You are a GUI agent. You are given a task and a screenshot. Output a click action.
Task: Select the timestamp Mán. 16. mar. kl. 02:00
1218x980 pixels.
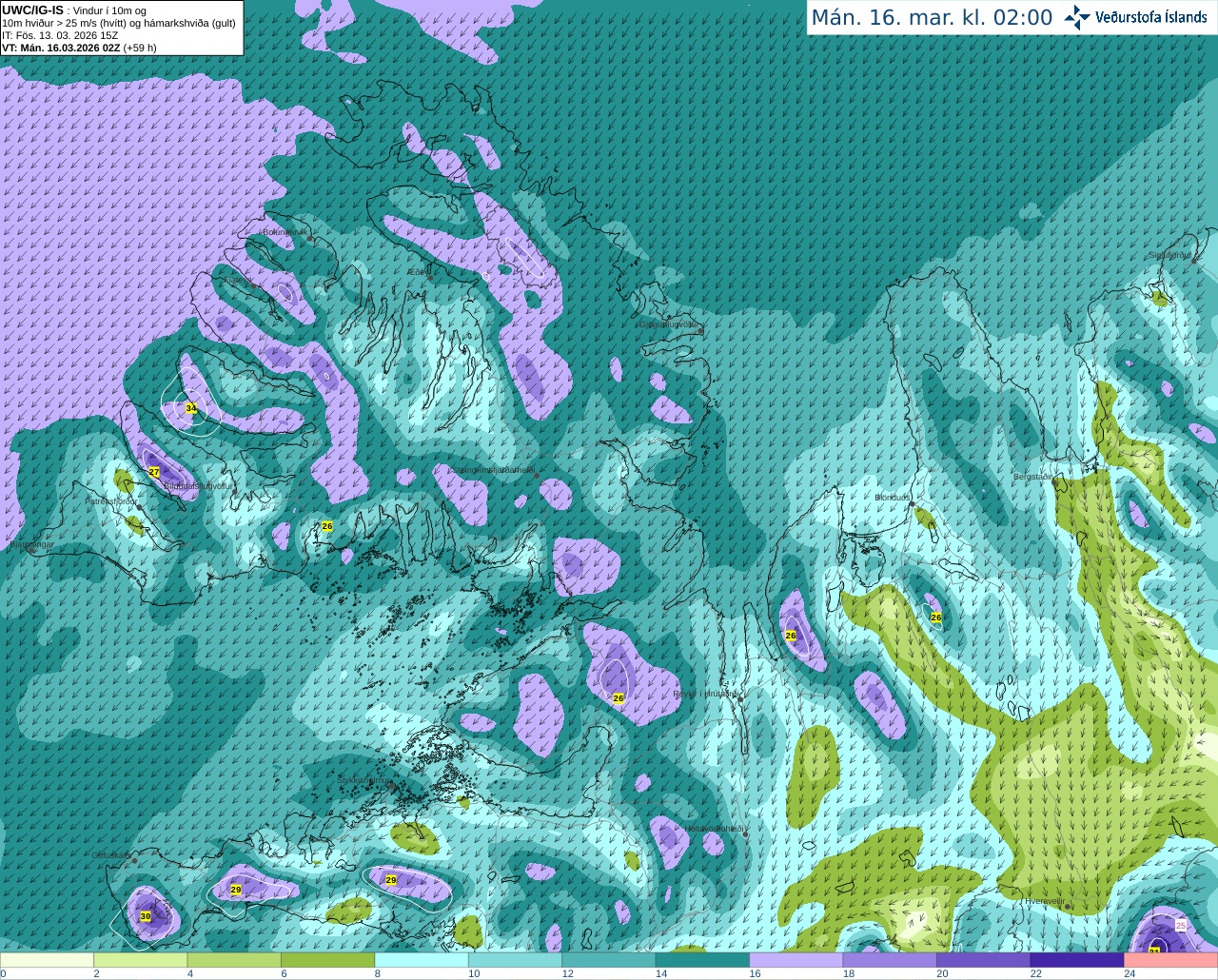[932, 18]
